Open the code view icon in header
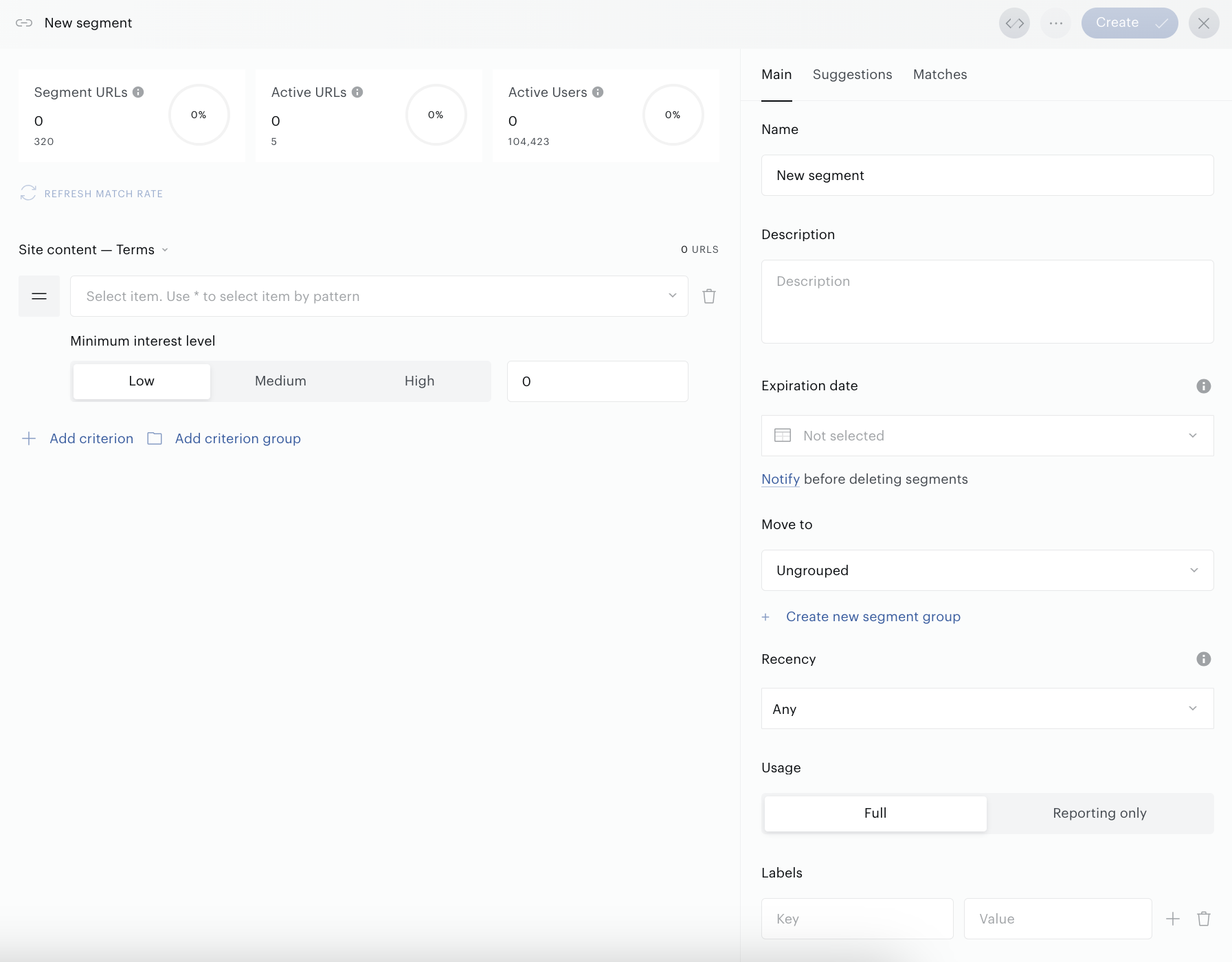Screen dimensions: 1232x962 tap(1014, 23)
